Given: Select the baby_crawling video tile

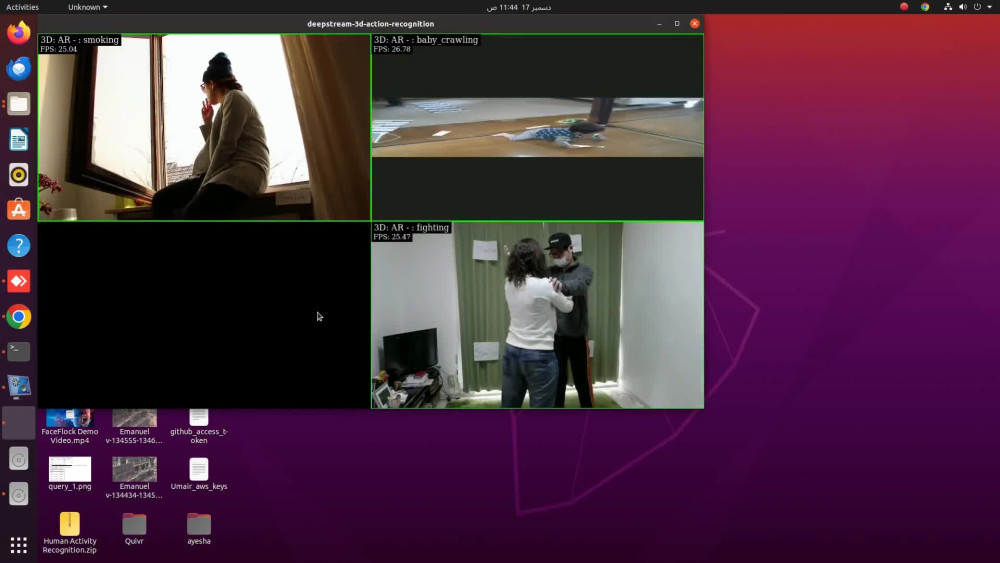Looking at the screenshot, I should coord(538,128).
